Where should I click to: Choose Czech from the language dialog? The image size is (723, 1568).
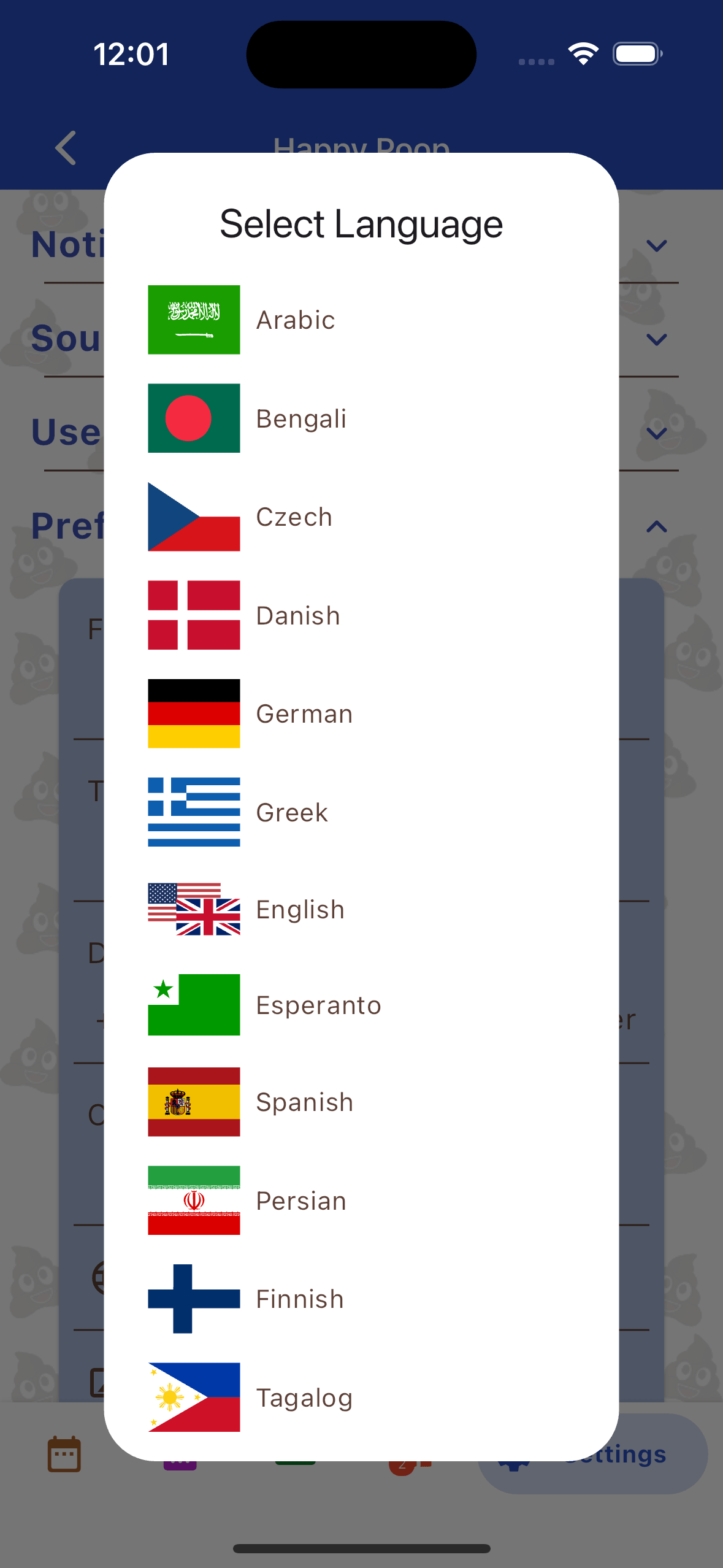point(294,517)
